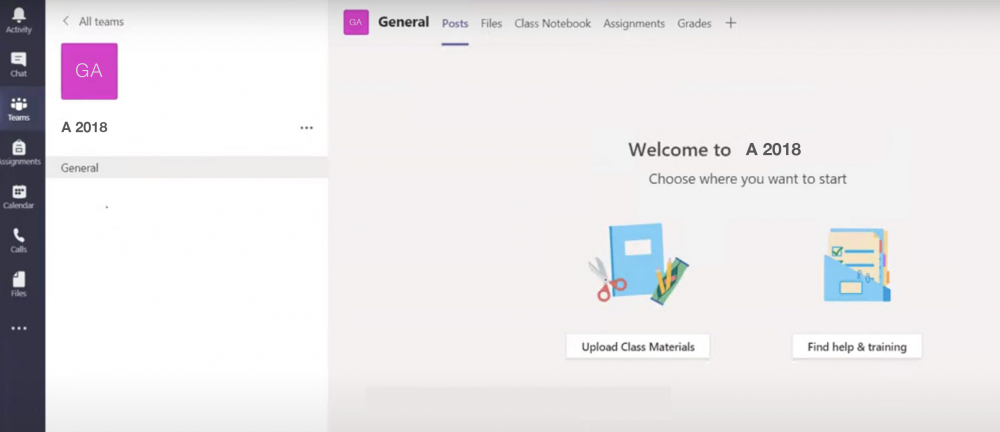Click the file folder illustration
This screenshot has width=1000, height=432.
point(857,265)
